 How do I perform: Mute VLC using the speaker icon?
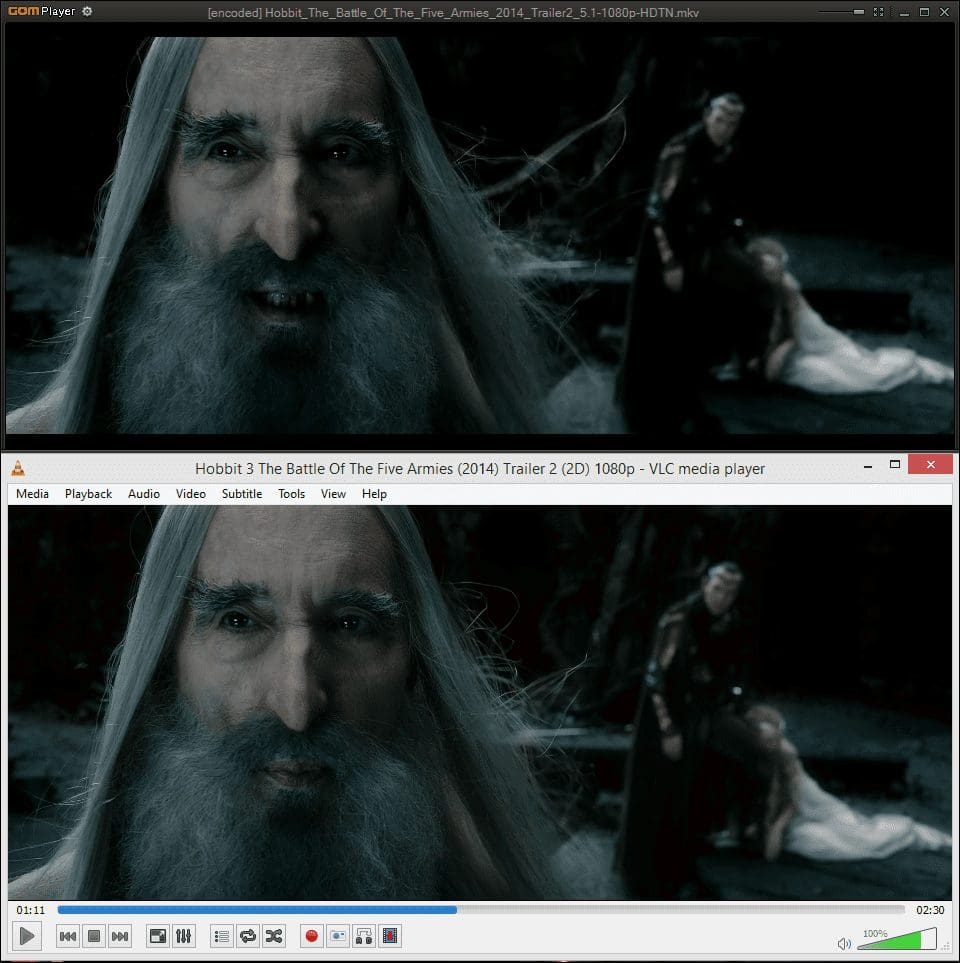coord(845,943)
